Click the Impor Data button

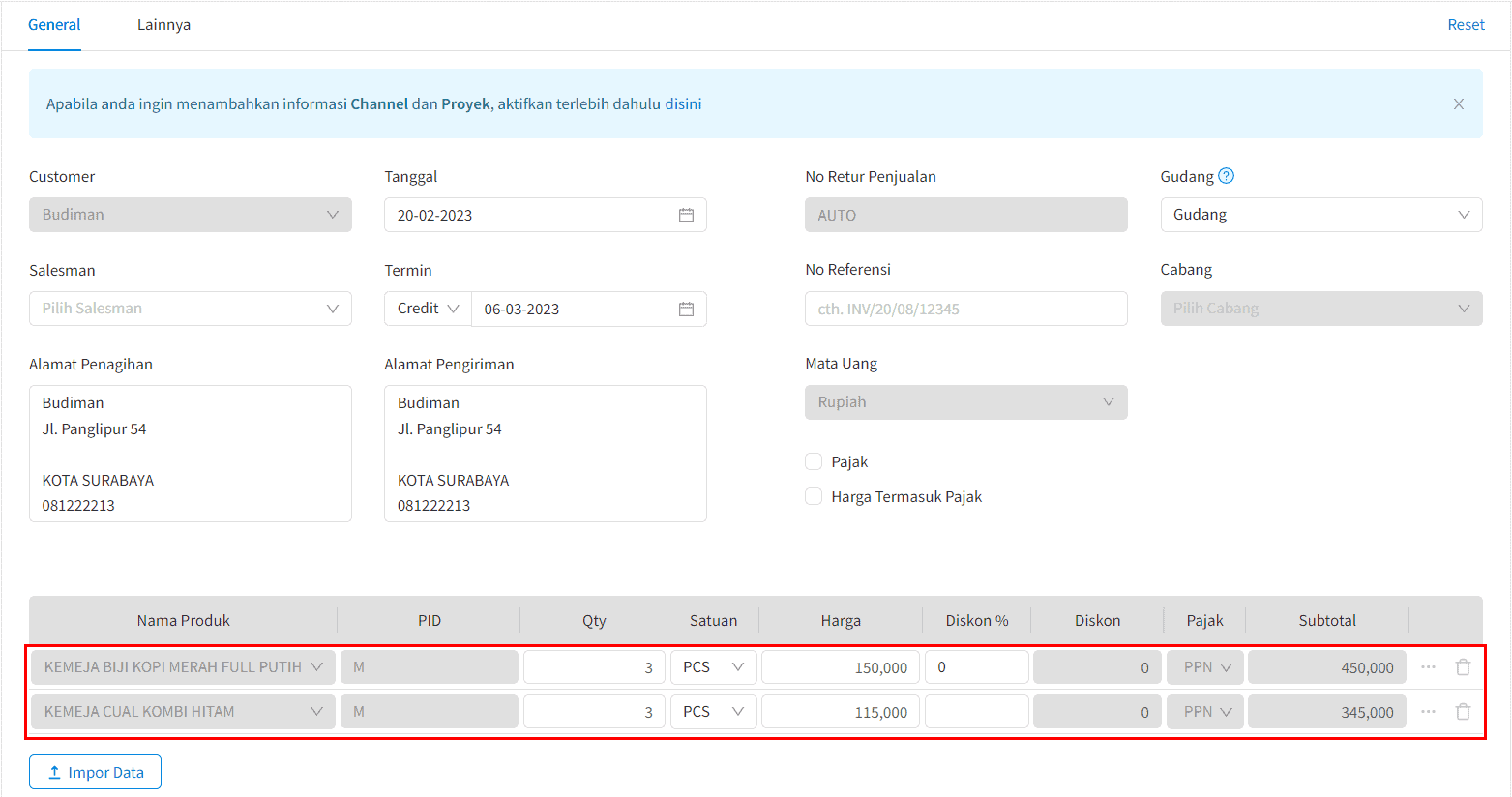[x=95, y=772]
